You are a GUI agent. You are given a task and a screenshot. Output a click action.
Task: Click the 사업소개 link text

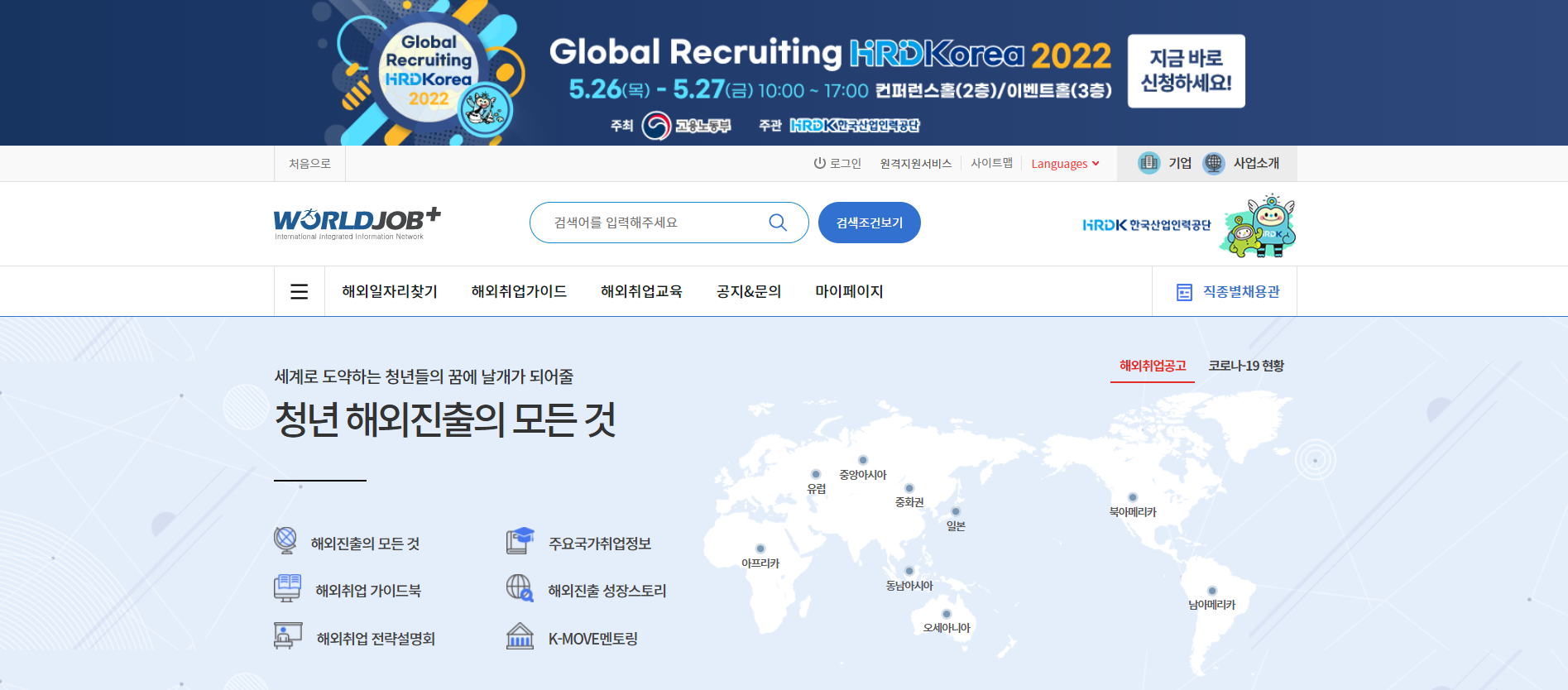point(1256,163)
